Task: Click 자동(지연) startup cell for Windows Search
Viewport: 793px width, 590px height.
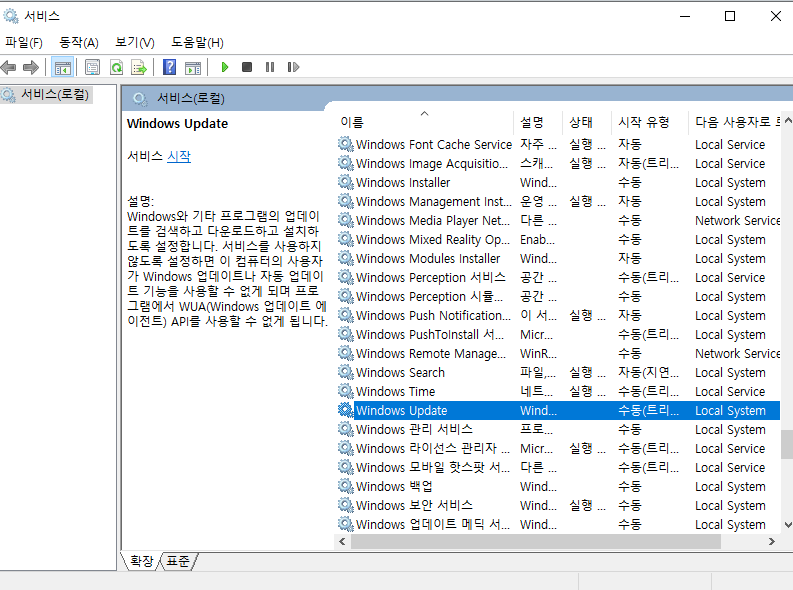Action: pos(648,373)
